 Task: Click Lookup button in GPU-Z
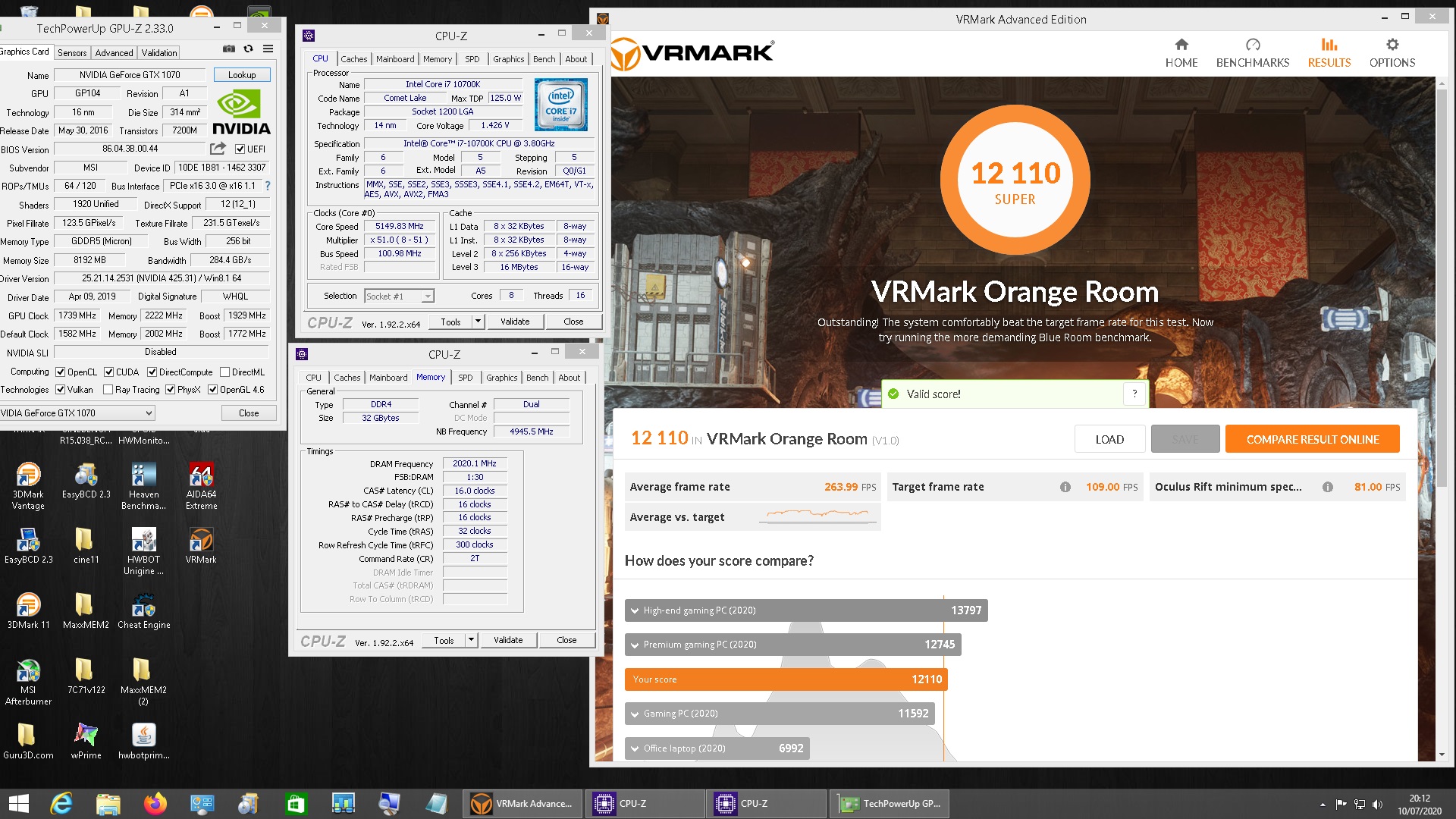tap(242, 75)
